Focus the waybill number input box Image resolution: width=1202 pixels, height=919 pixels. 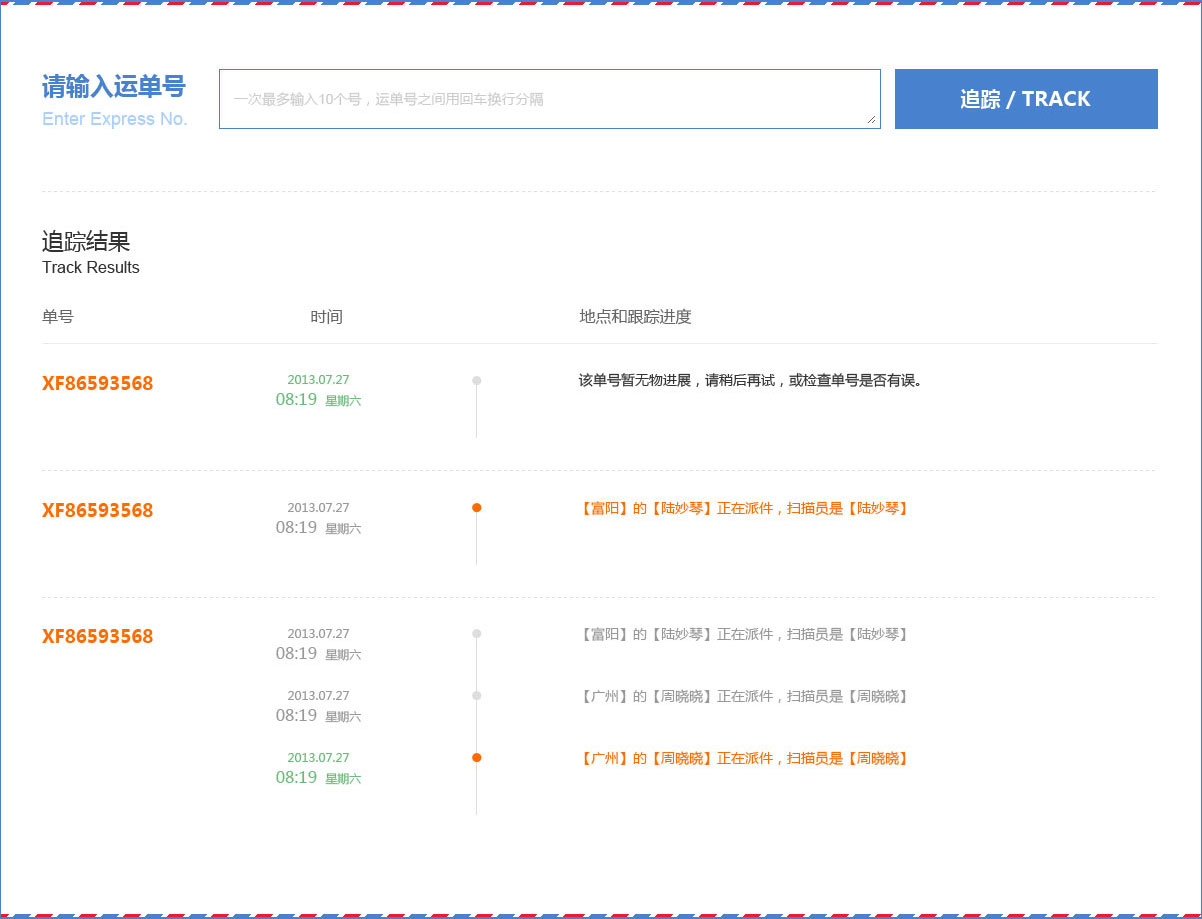pyautogui.click(x=548, y=99)
